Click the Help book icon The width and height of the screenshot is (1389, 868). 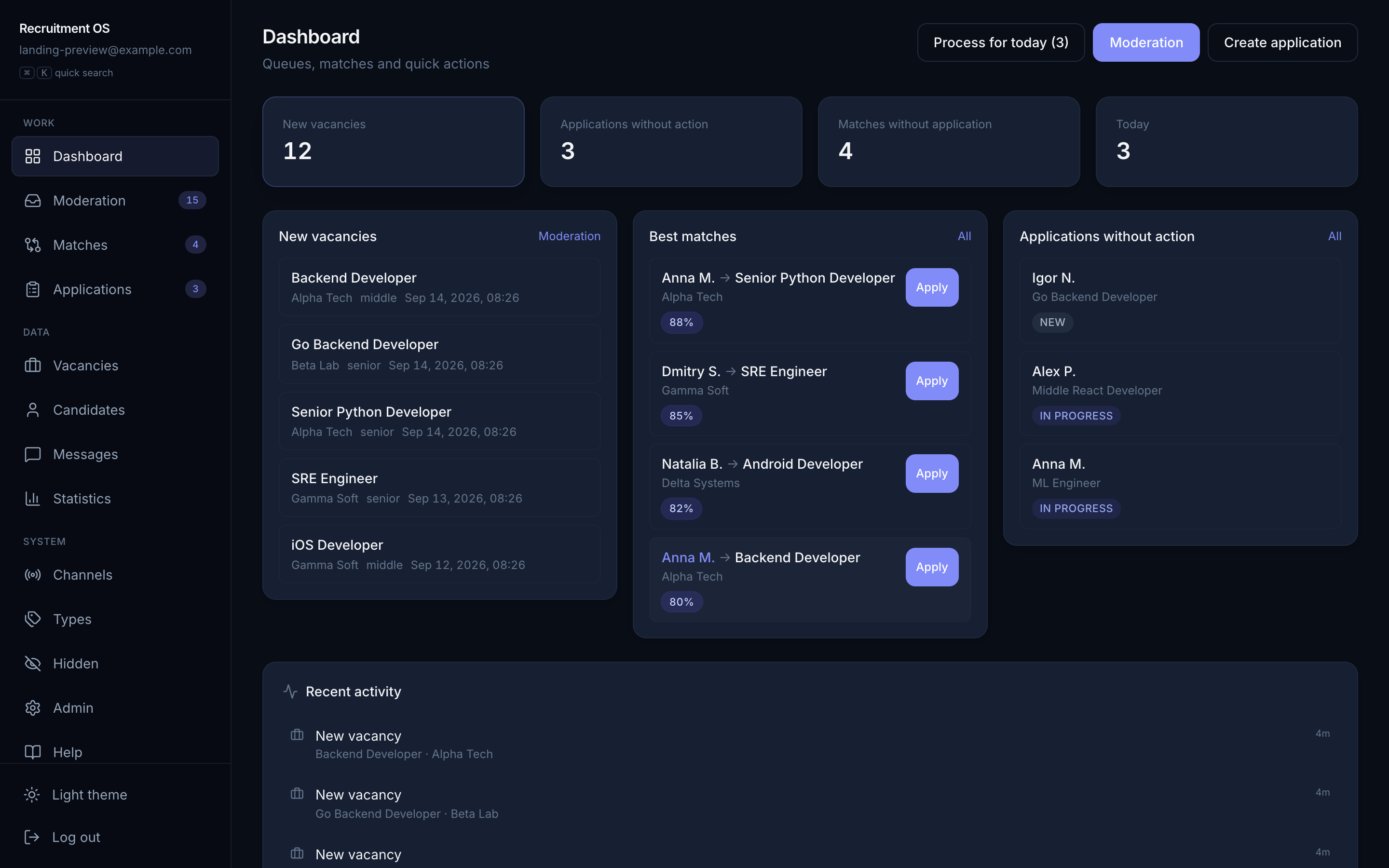[33, 752]
